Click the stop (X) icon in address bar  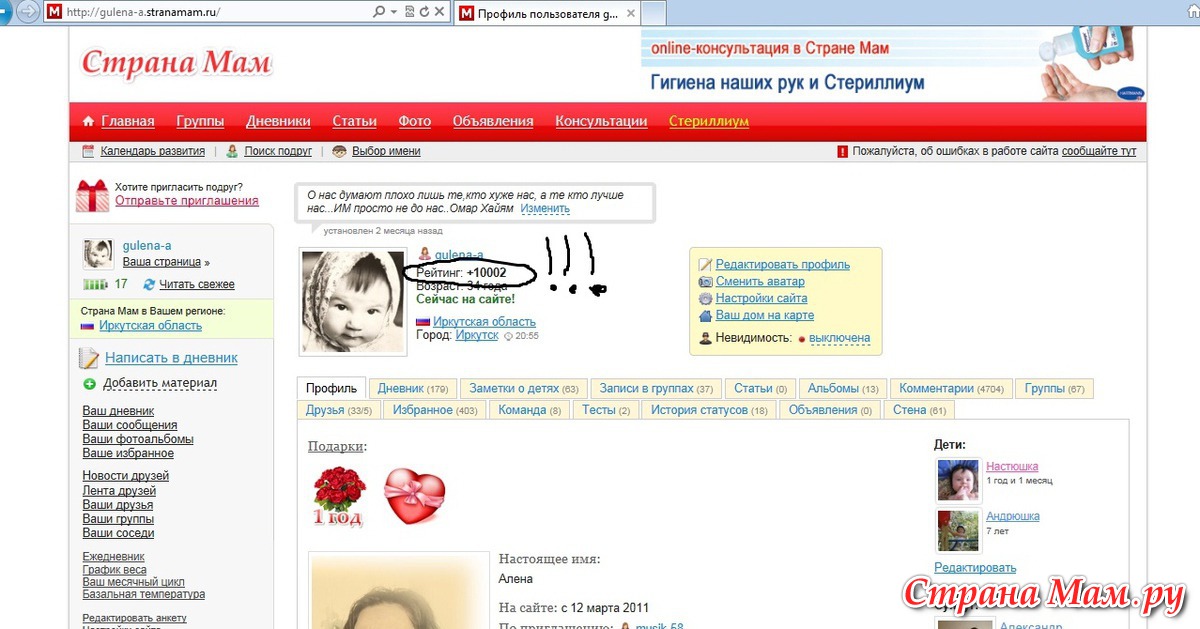point(441,12)
